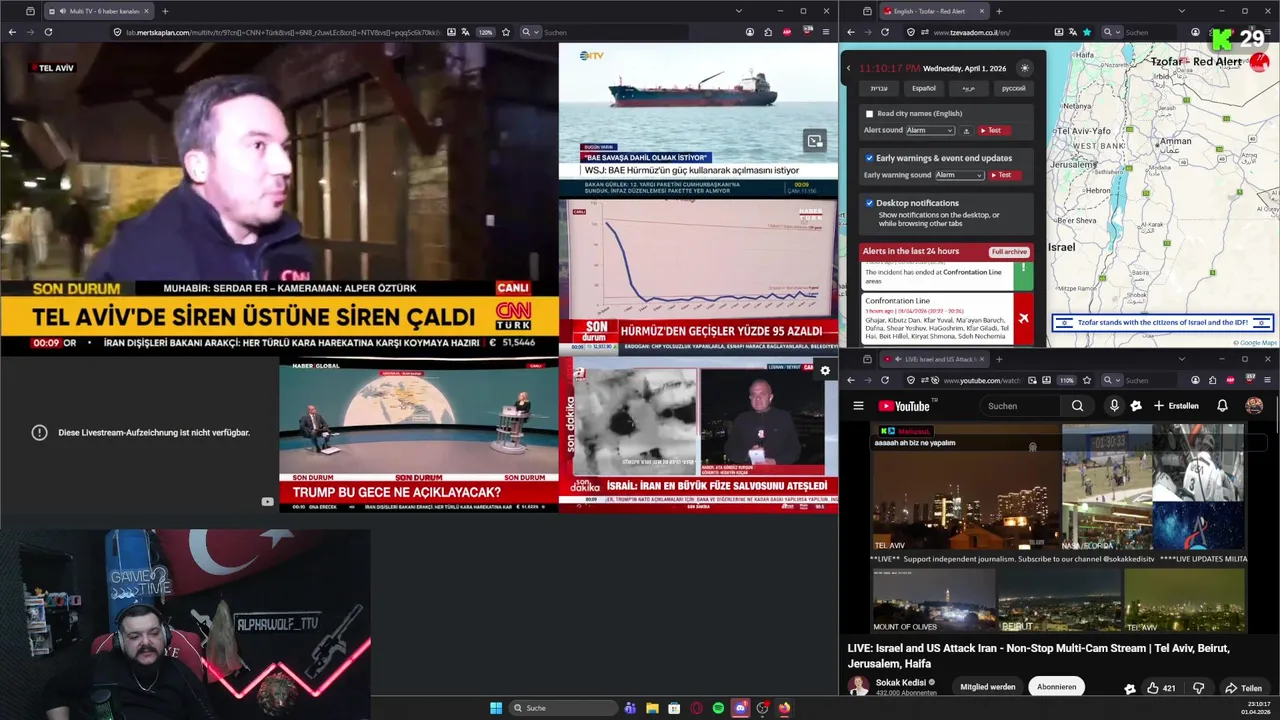Click the CNN Türk Tel Aviv stream

coord(279,200)
